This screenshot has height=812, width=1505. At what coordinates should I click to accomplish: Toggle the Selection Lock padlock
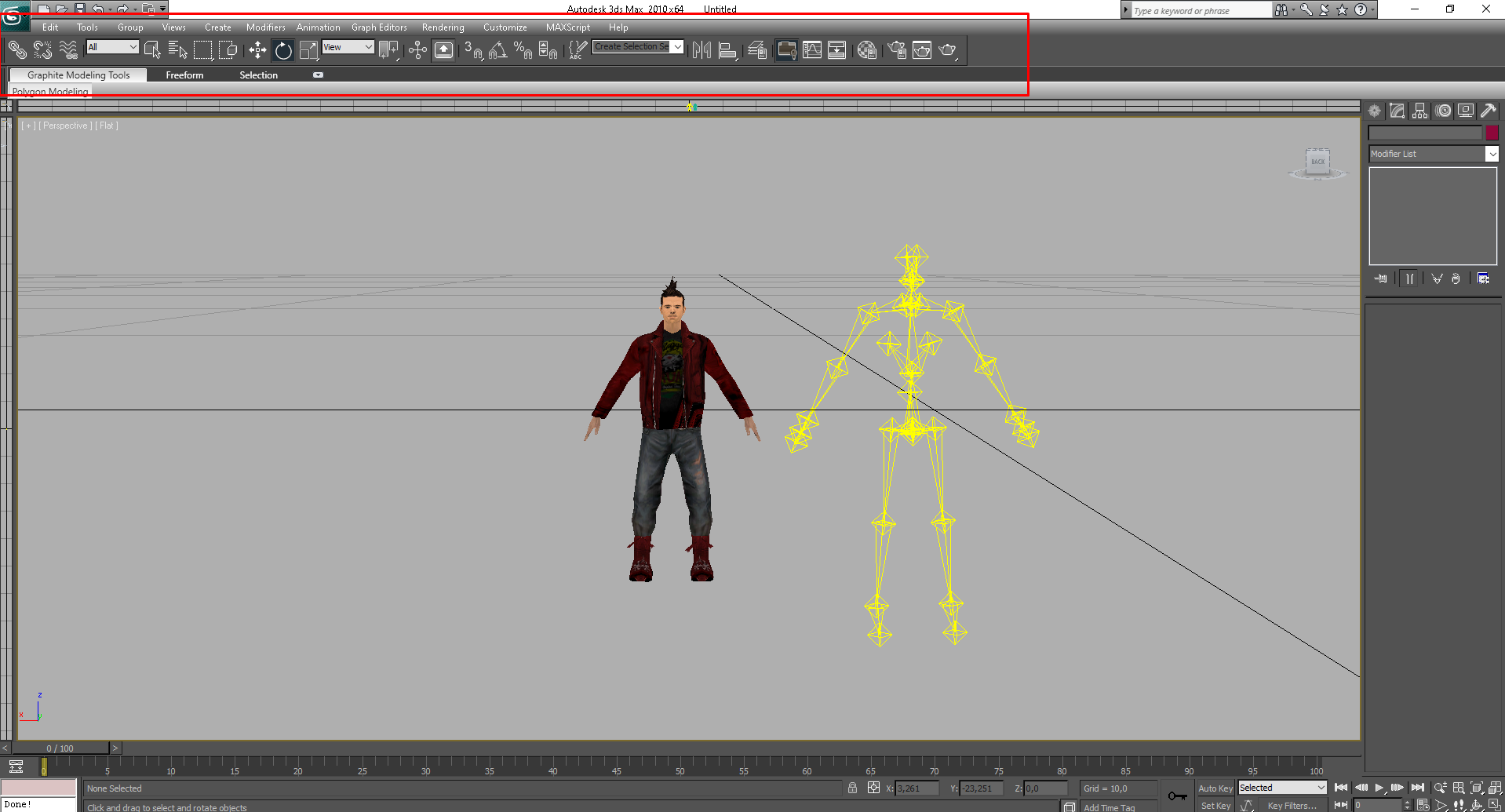point(852,788)
